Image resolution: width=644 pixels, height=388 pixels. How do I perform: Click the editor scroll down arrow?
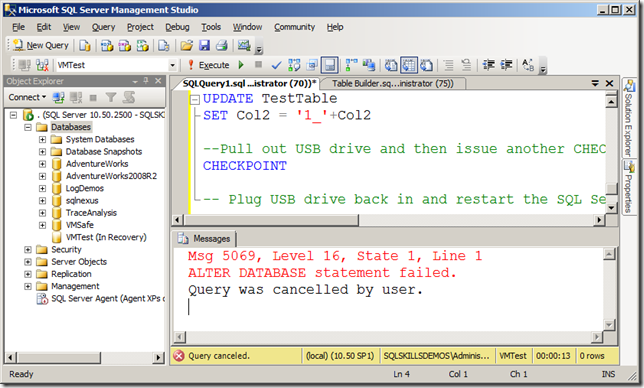pos(611,208)
